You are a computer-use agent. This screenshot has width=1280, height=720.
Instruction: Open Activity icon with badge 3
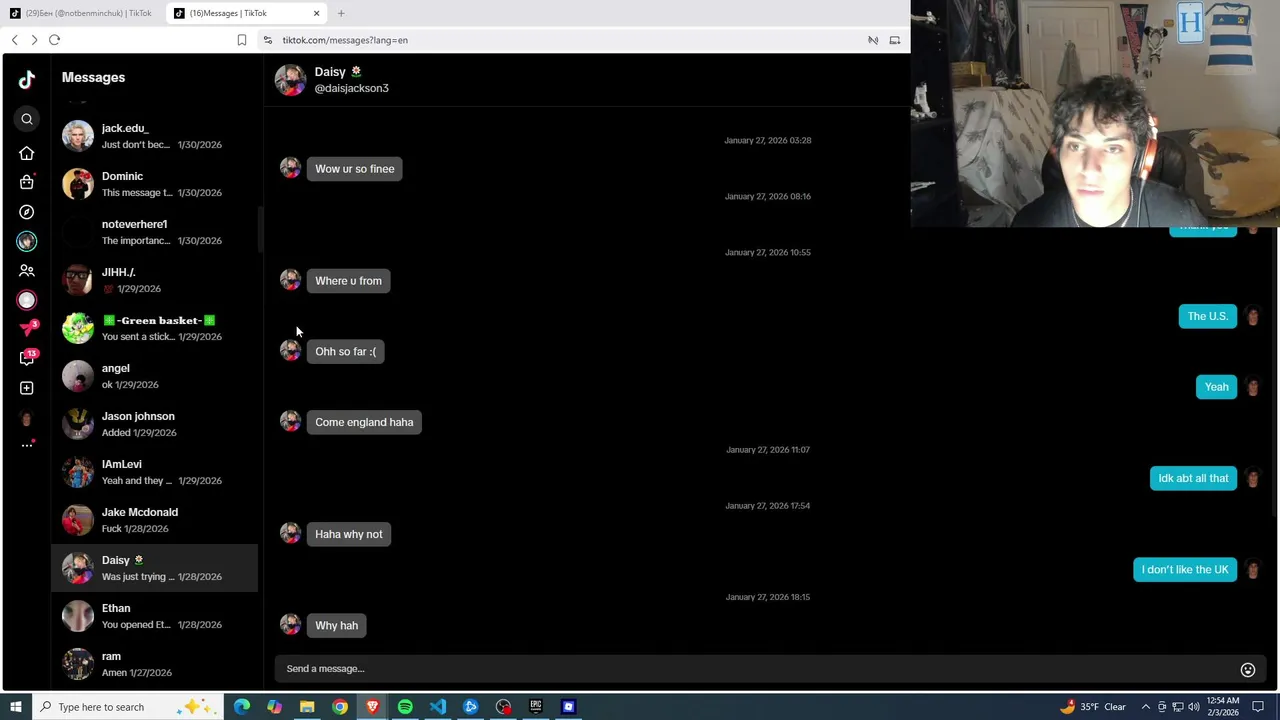click(27, 329)
